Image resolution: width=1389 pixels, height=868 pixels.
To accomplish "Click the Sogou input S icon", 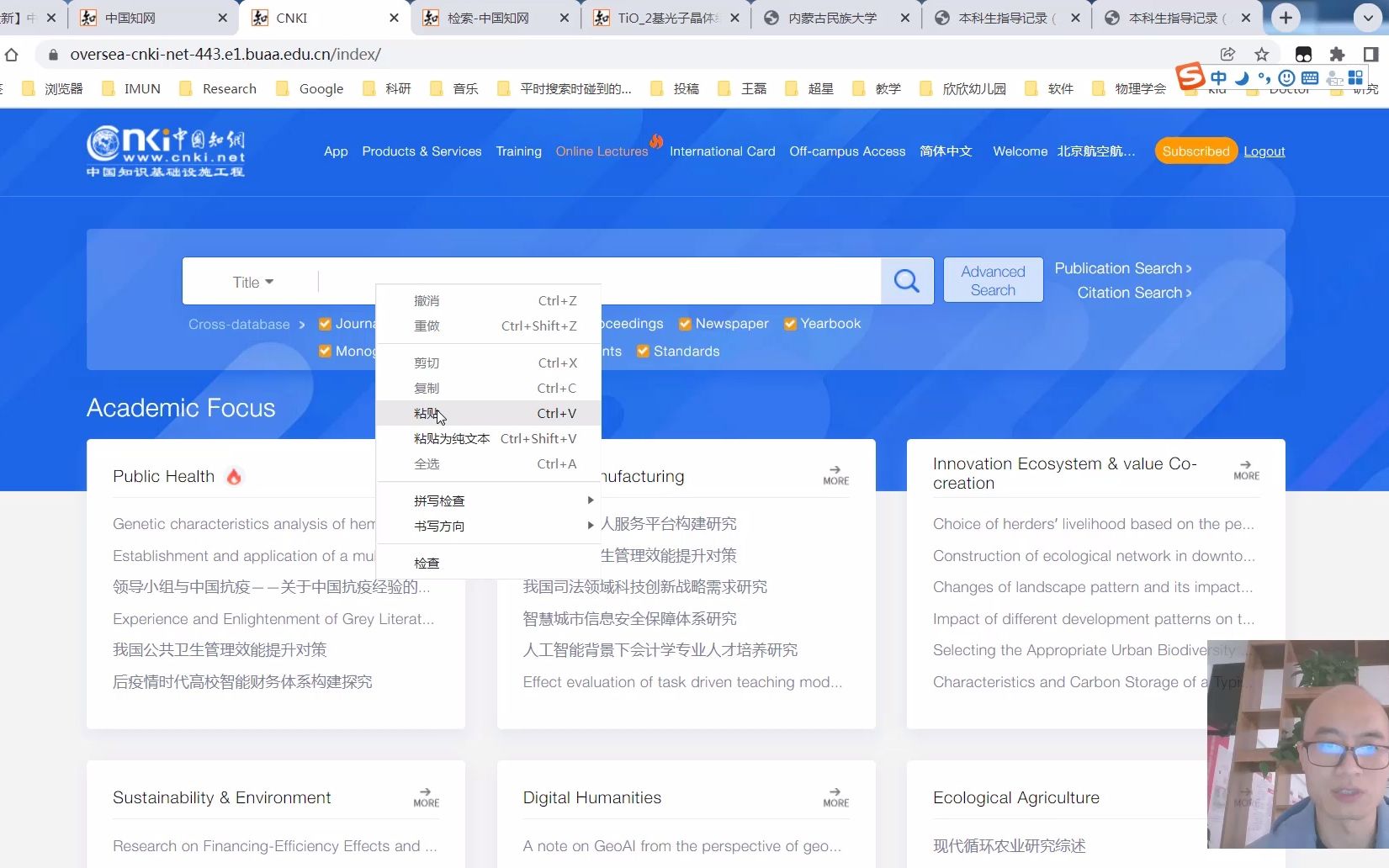I will (x=1190, y=77).
